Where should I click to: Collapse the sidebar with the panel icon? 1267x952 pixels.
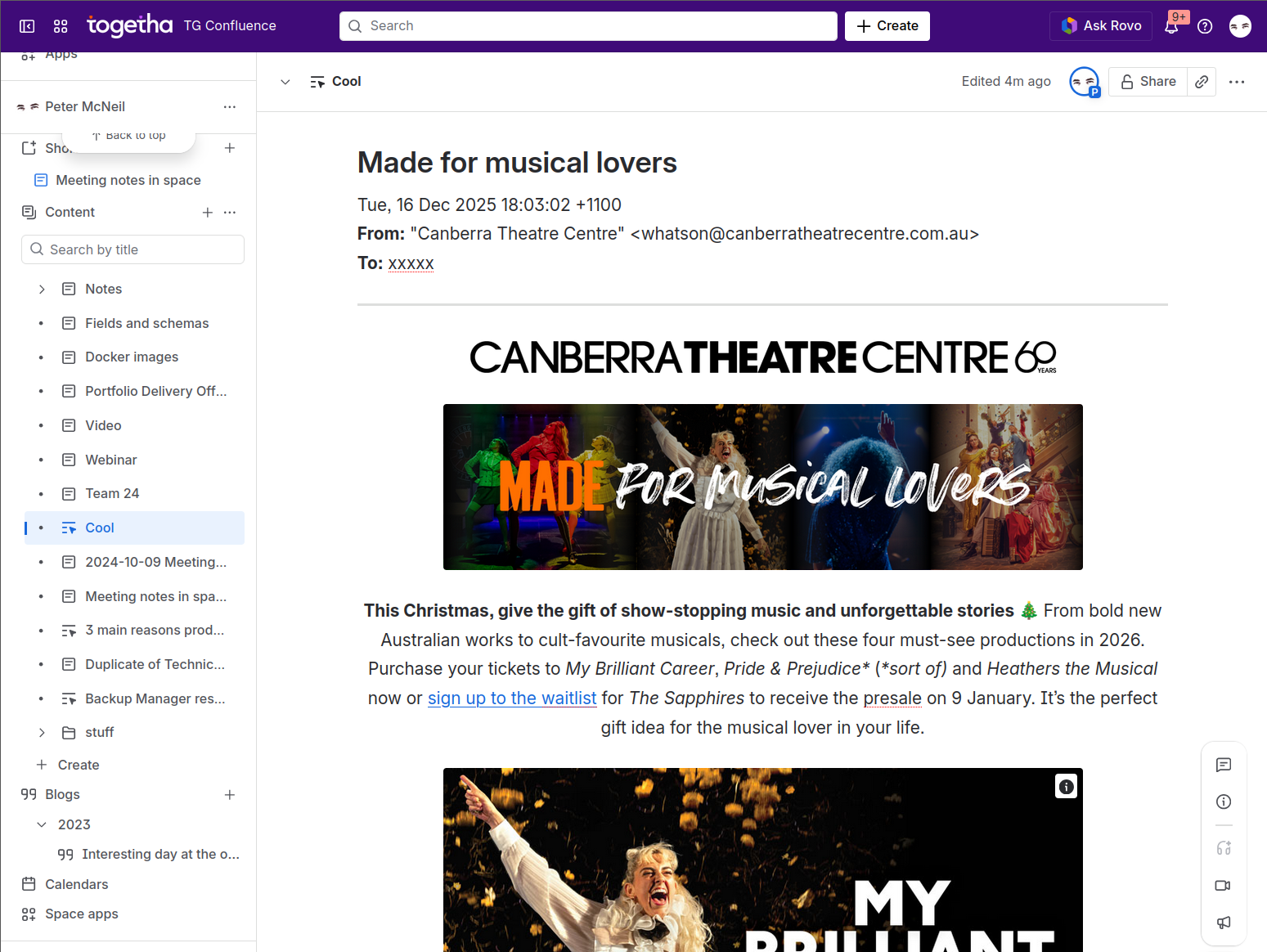point(27,25)
